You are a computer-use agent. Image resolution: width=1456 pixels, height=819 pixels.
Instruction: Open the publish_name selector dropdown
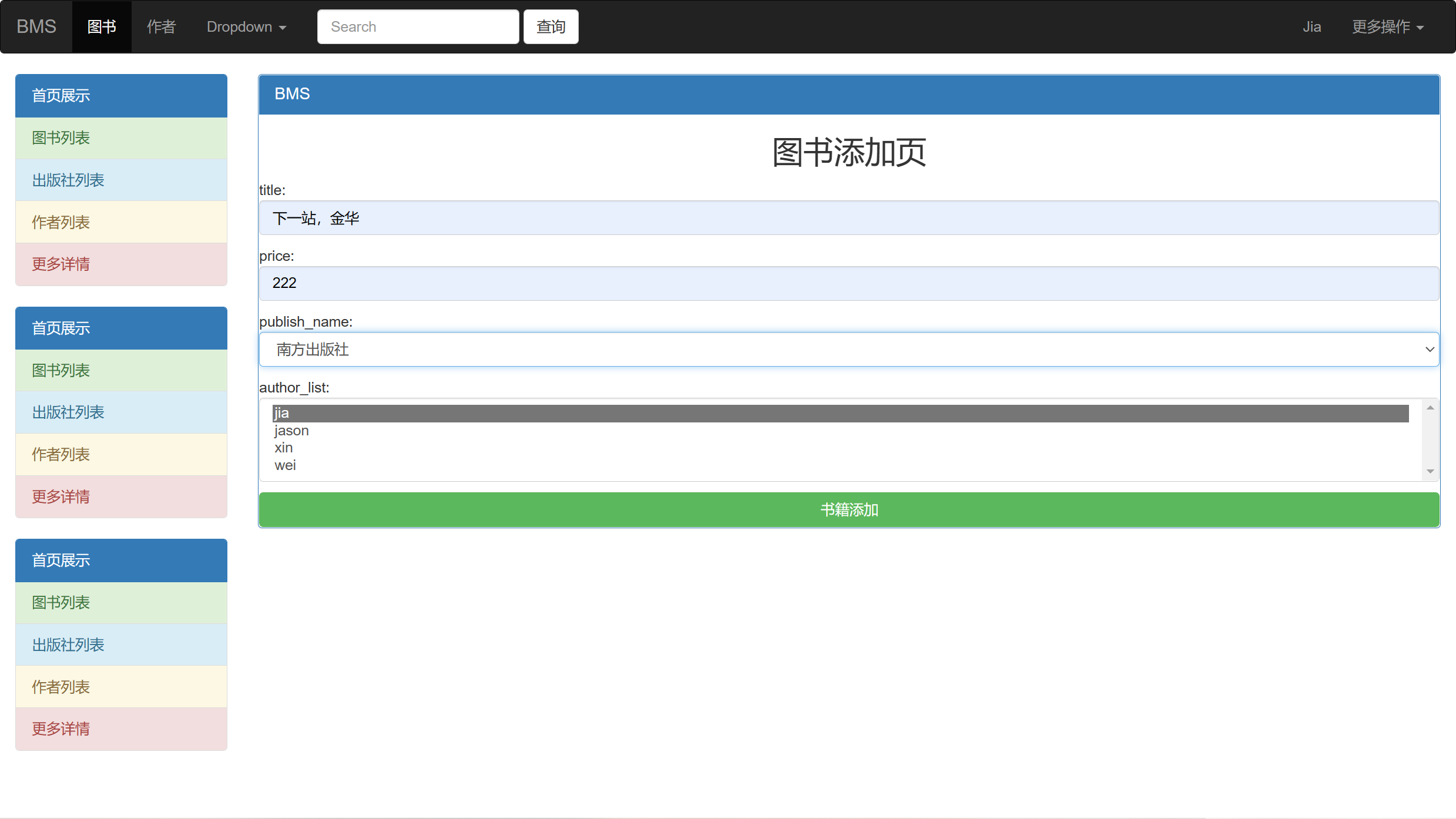[x=849, y=349]
